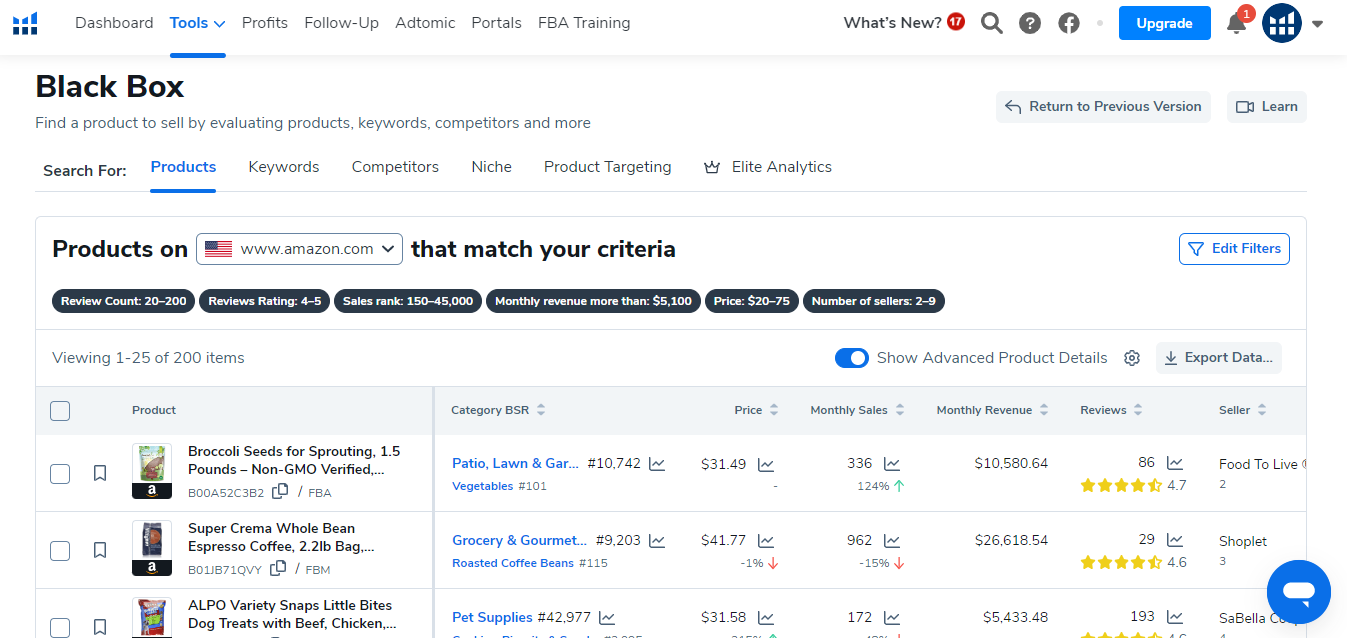Click the Upgrade button

(1165, 23)
